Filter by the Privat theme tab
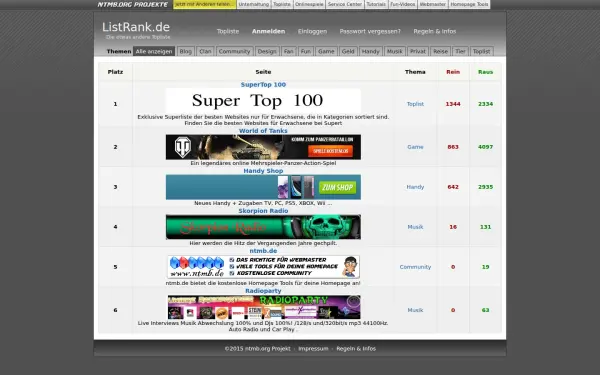Viewport: 600px width, 375px height. [x=417, y=51]
